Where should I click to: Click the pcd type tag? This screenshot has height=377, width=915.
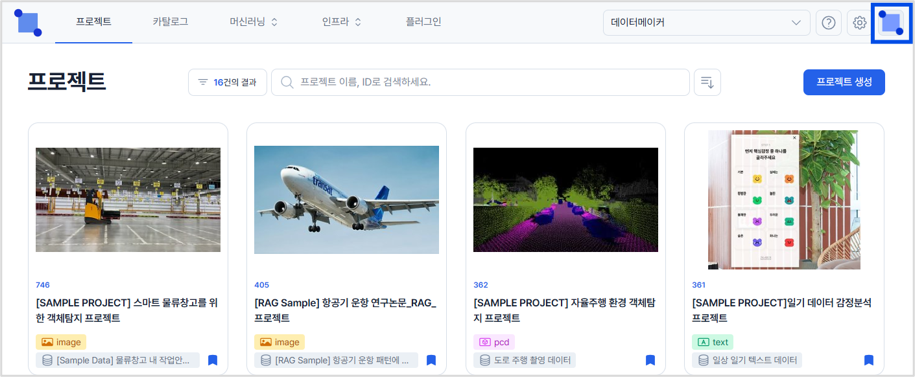[494, 342]
